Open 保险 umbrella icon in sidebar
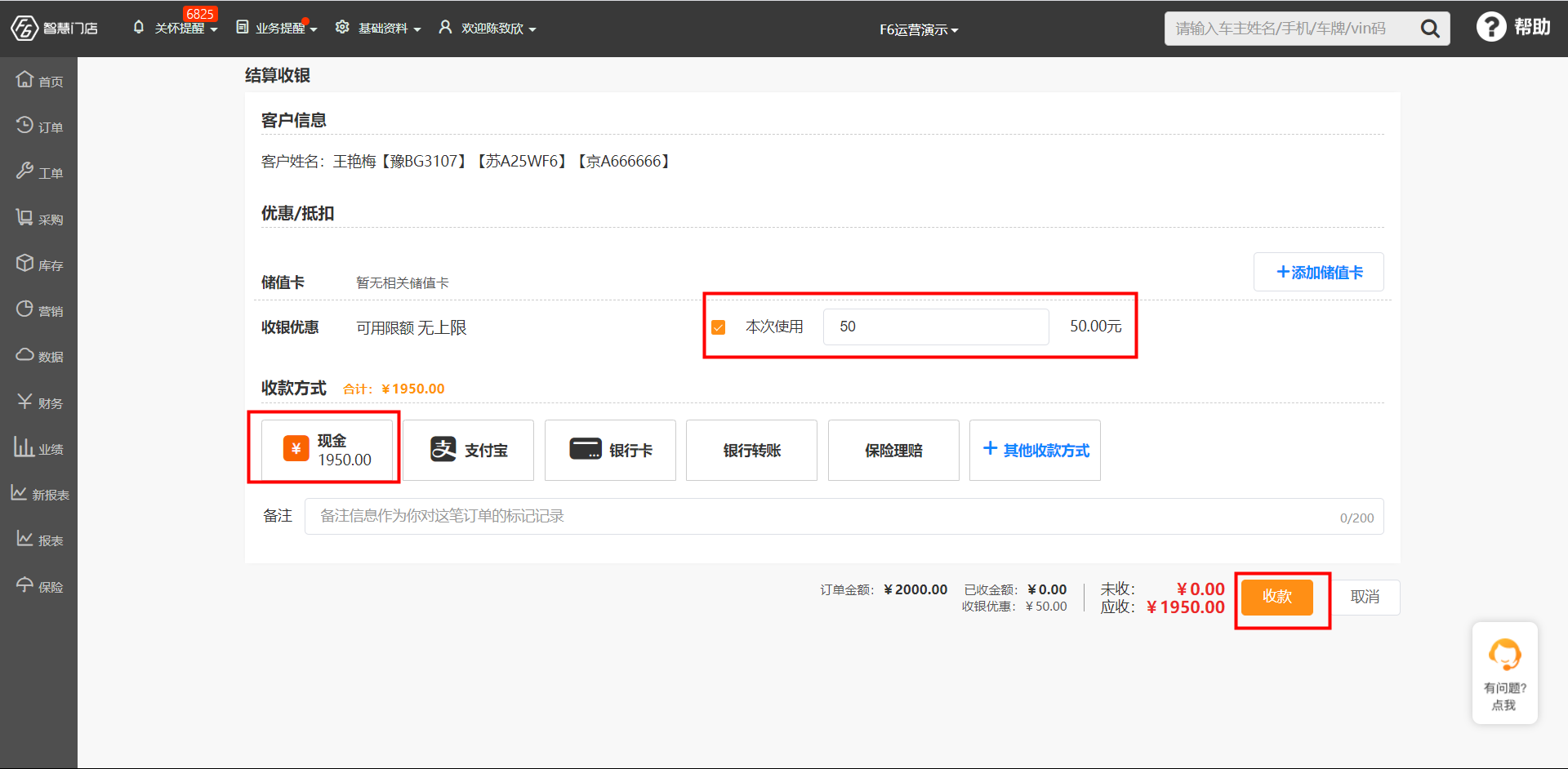The width and height of the screenshot is (1568, 769). click(x=24, y=585)
